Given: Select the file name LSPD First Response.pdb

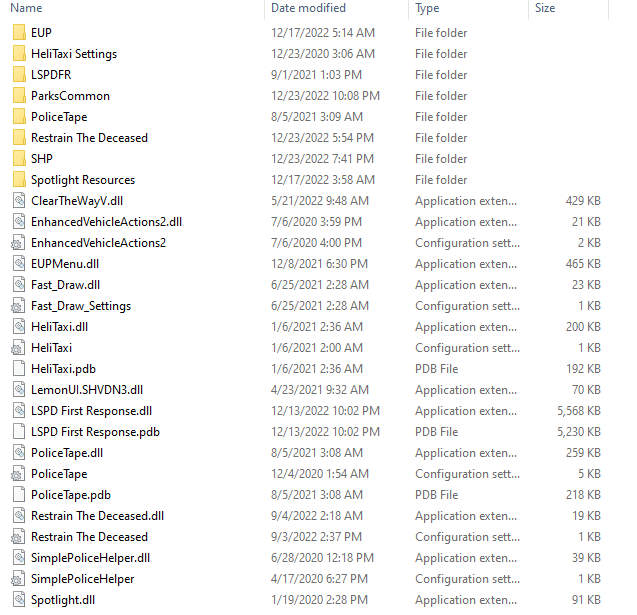Looking at the screenshot, I should click(95, 432).
